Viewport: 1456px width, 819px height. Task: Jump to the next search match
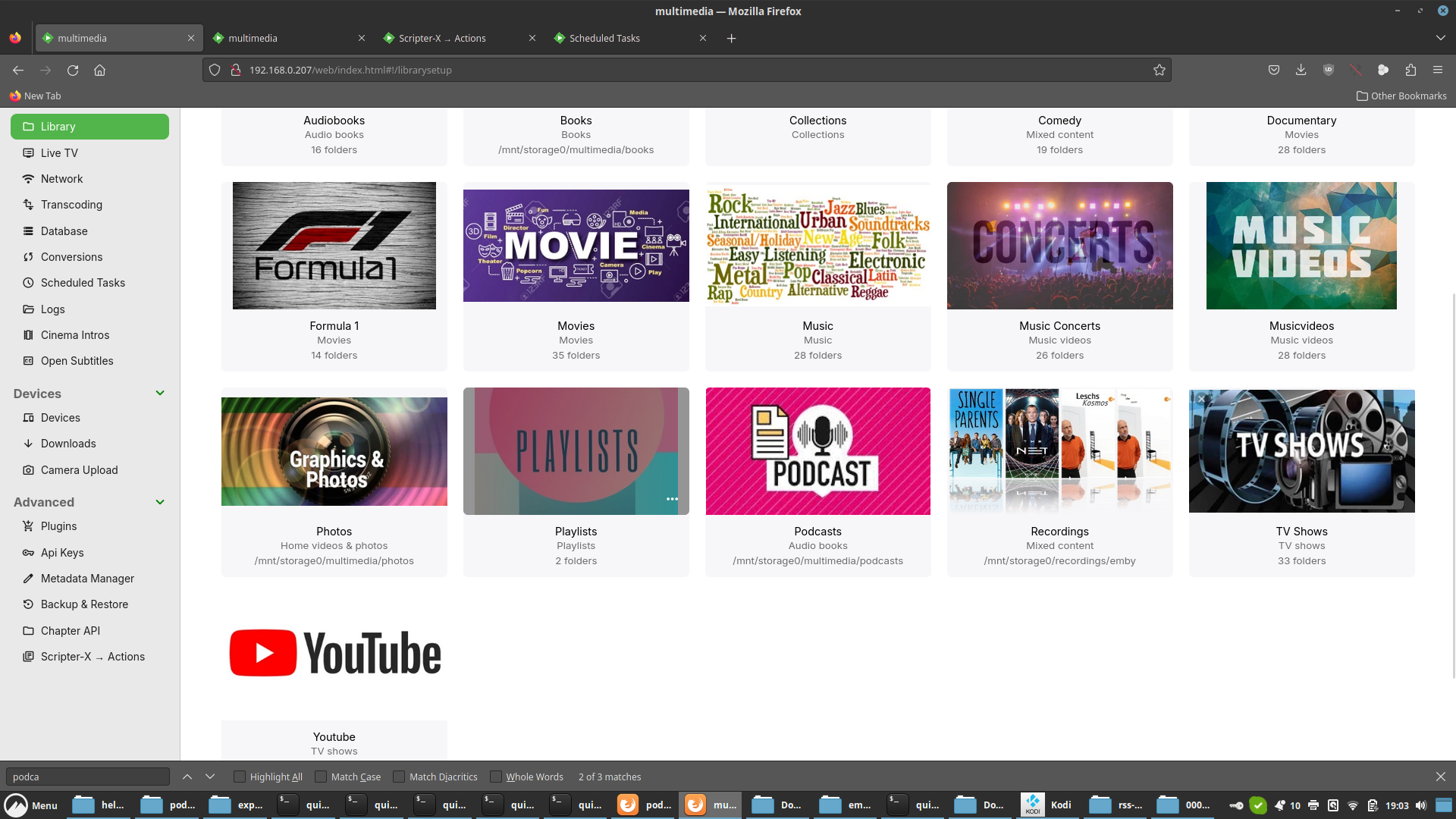point(210,777)
